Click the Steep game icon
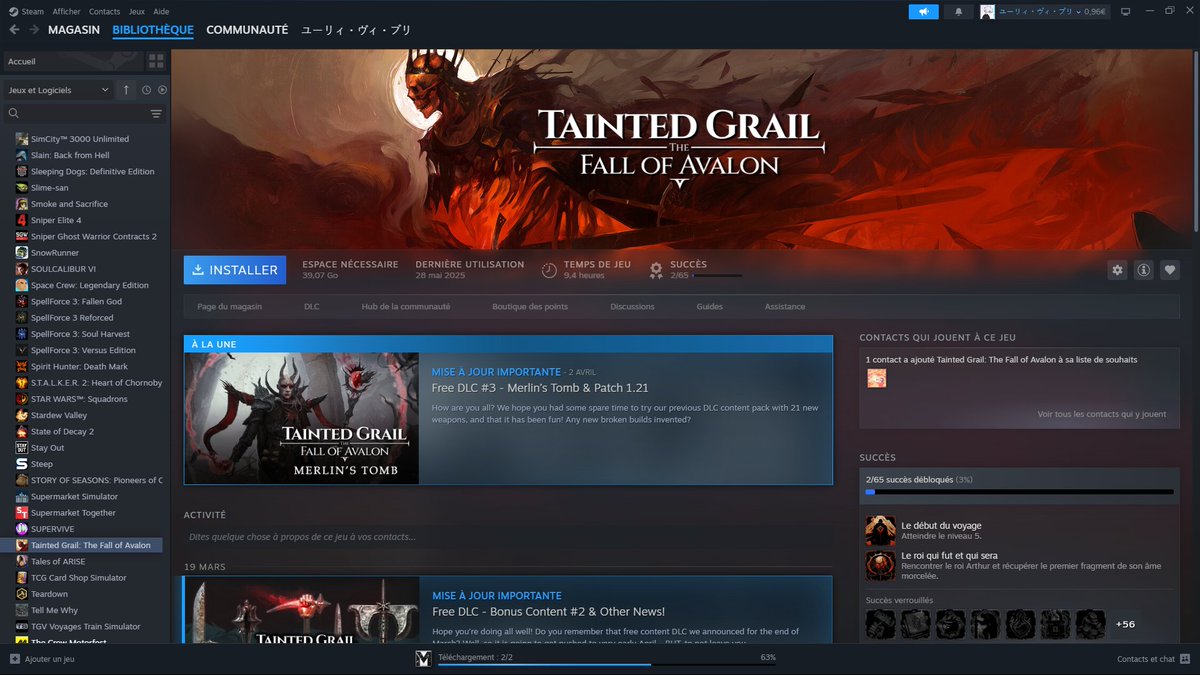The image size is (1200, 675). tap(22, 464)
